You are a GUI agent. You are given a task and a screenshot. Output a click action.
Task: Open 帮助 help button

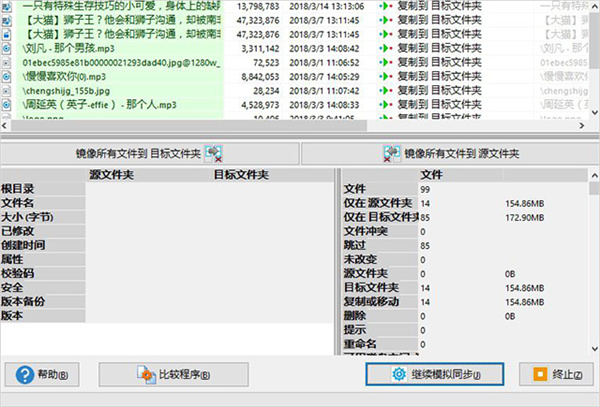42,374
